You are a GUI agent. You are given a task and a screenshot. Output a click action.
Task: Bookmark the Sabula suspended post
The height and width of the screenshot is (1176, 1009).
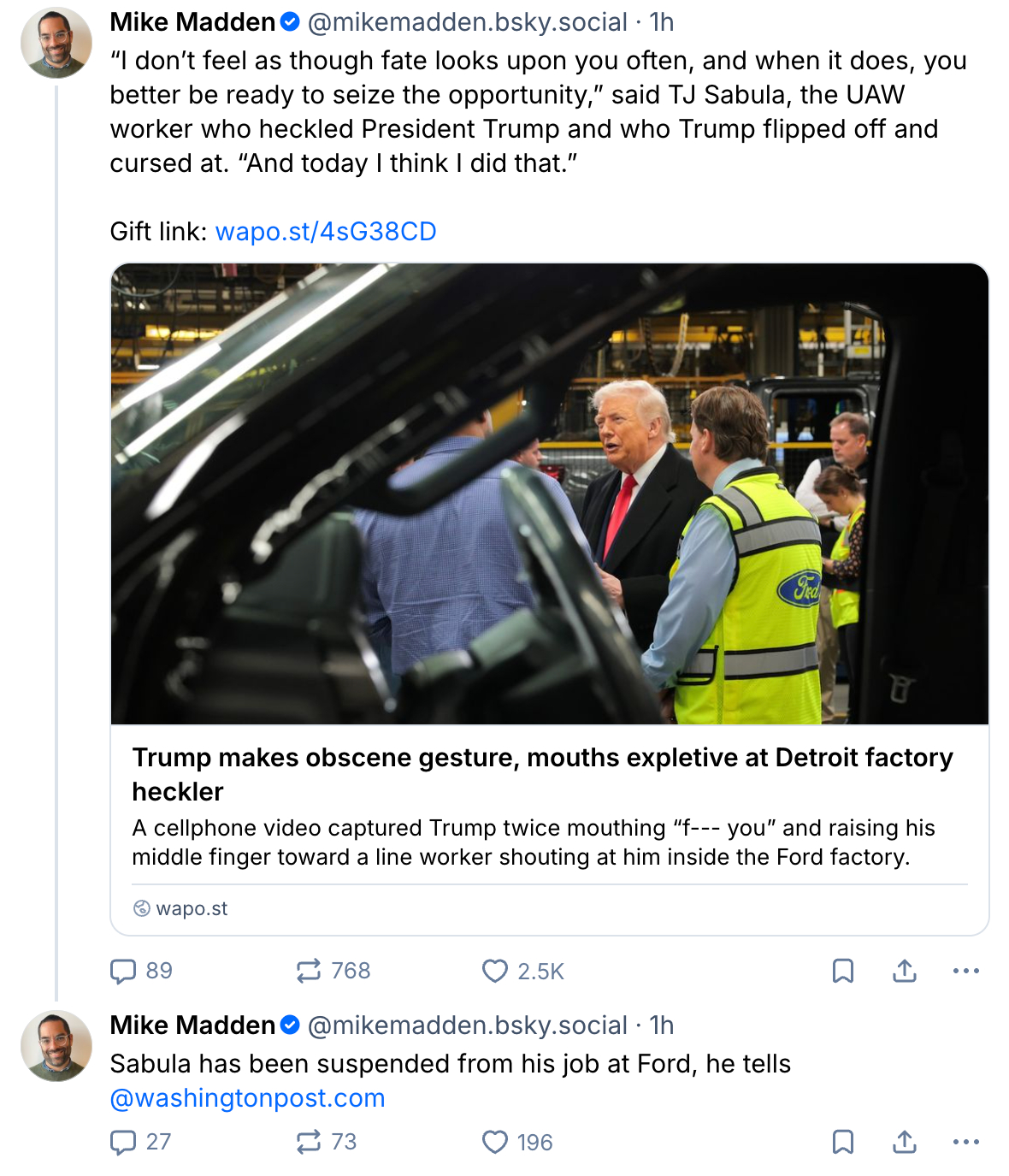click(843, 1142)
